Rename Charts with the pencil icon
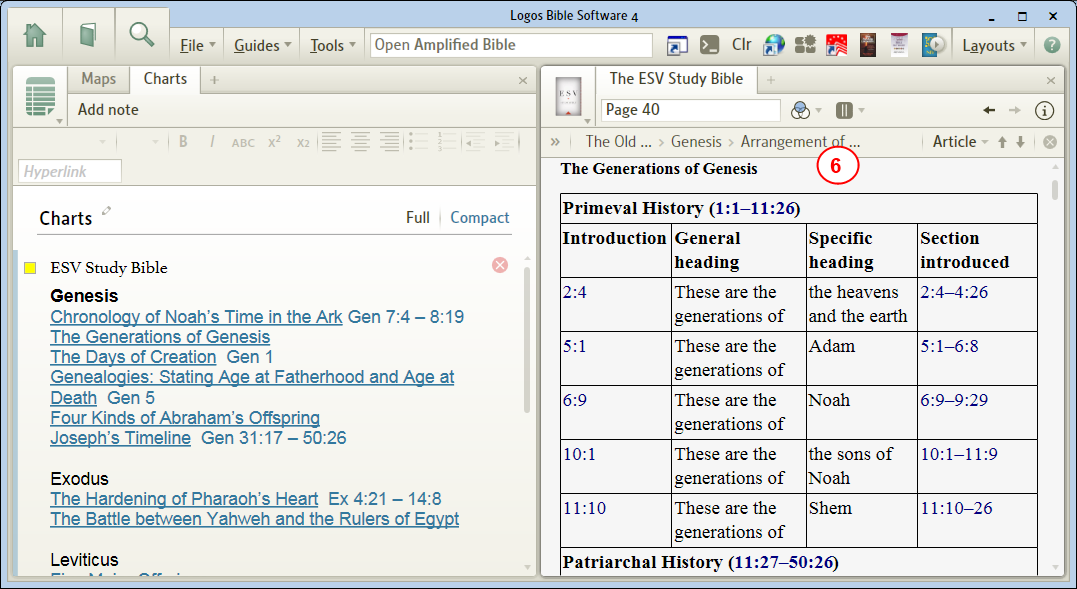The width and height of the screenshot is (1077, 589). click(x=106, y=211)
